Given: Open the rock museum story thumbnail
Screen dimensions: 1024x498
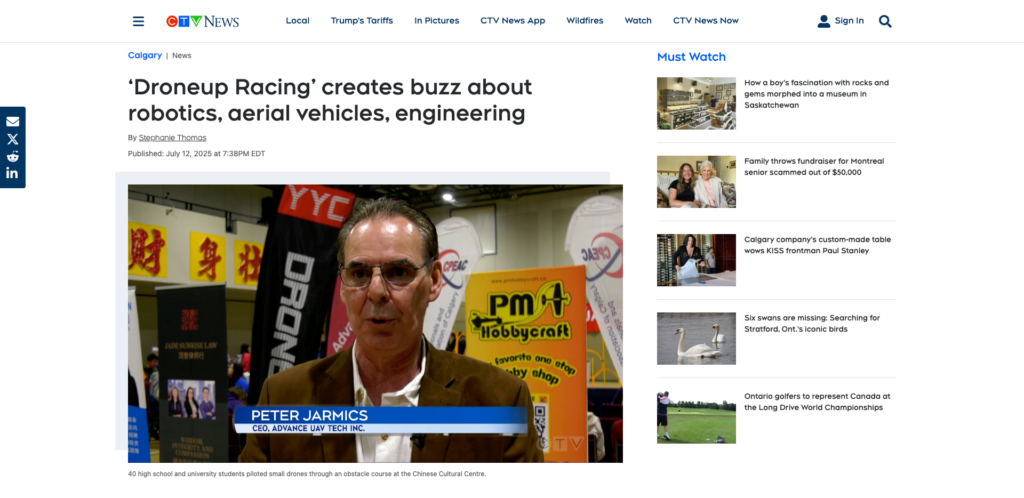Looking at the screenshot, I should click(x=696, y=103).
